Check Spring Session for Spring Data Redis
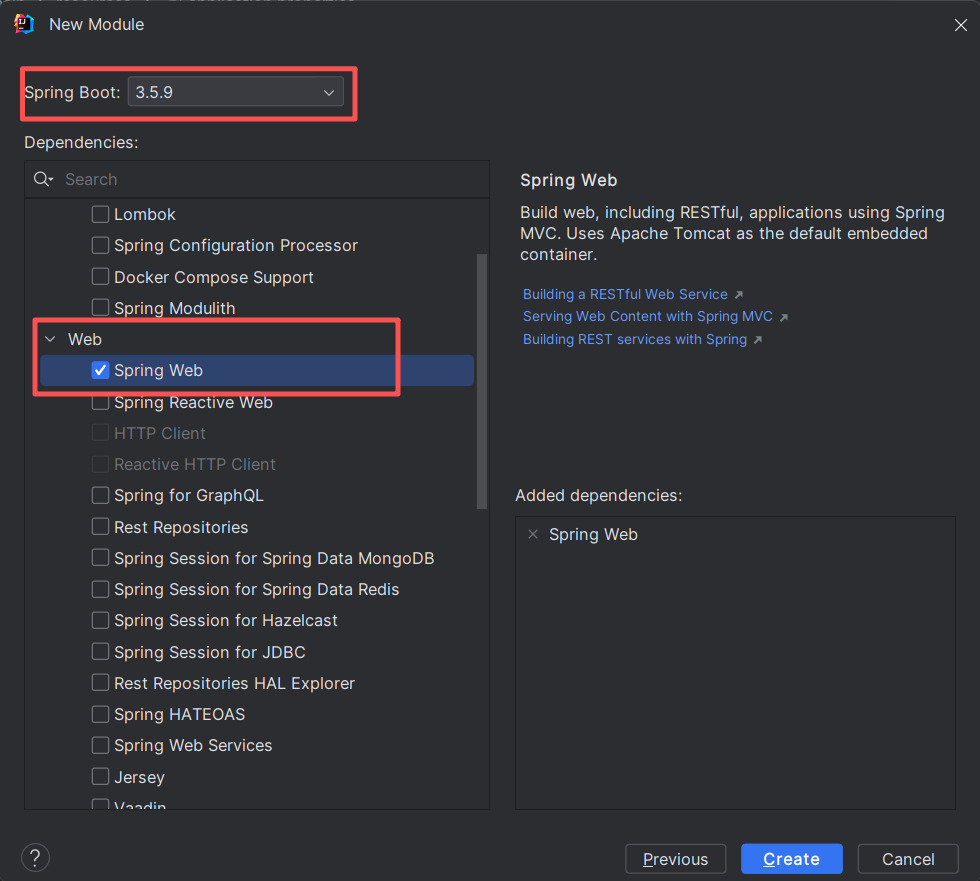980x881 pixels. point(100,589)
